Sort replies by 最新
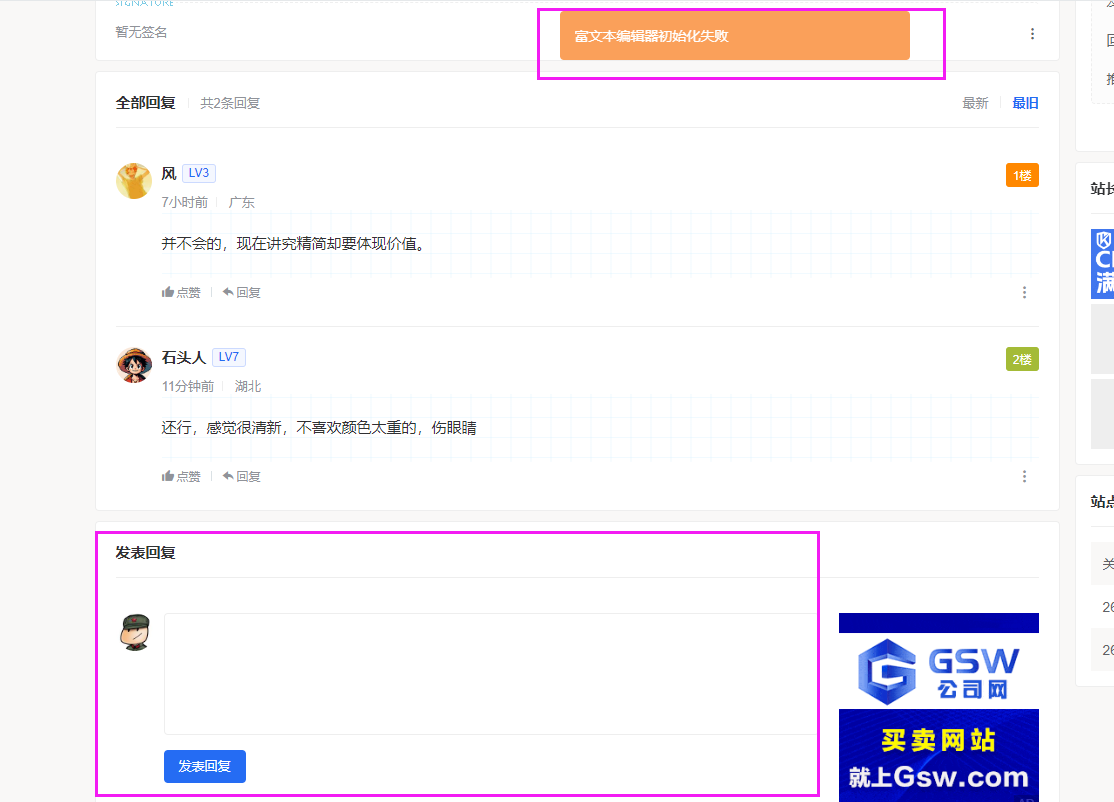 click(x=975, y=104)
